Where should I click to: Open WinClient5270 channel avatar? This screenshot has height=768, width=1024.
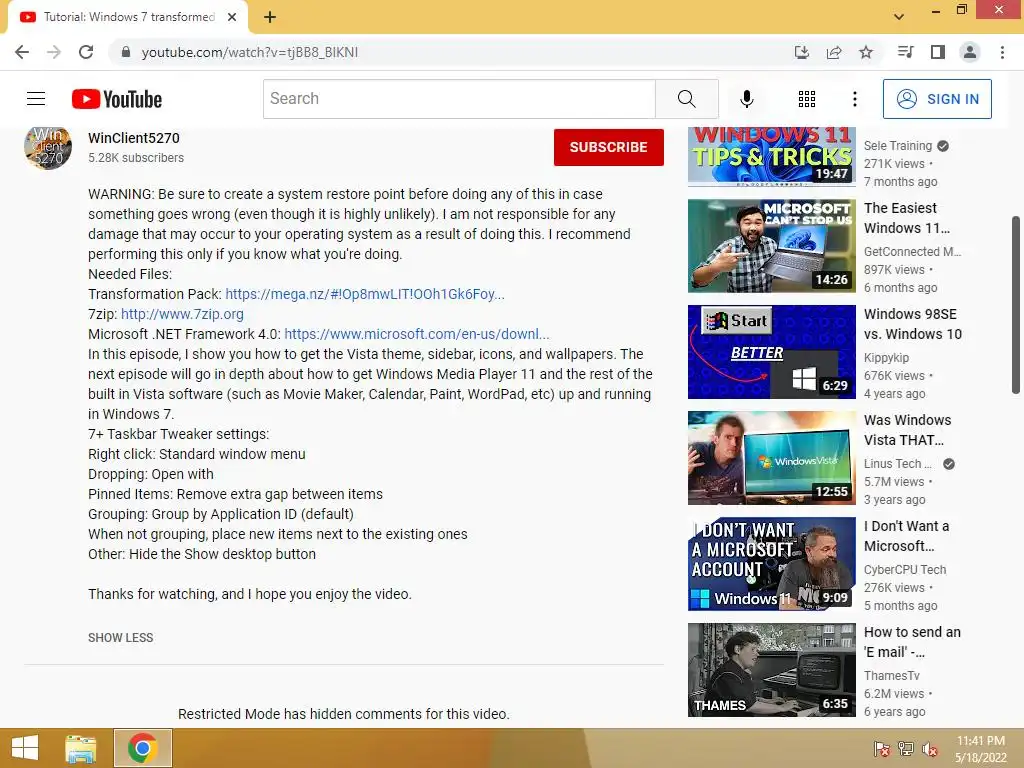[x=48, y=148]
